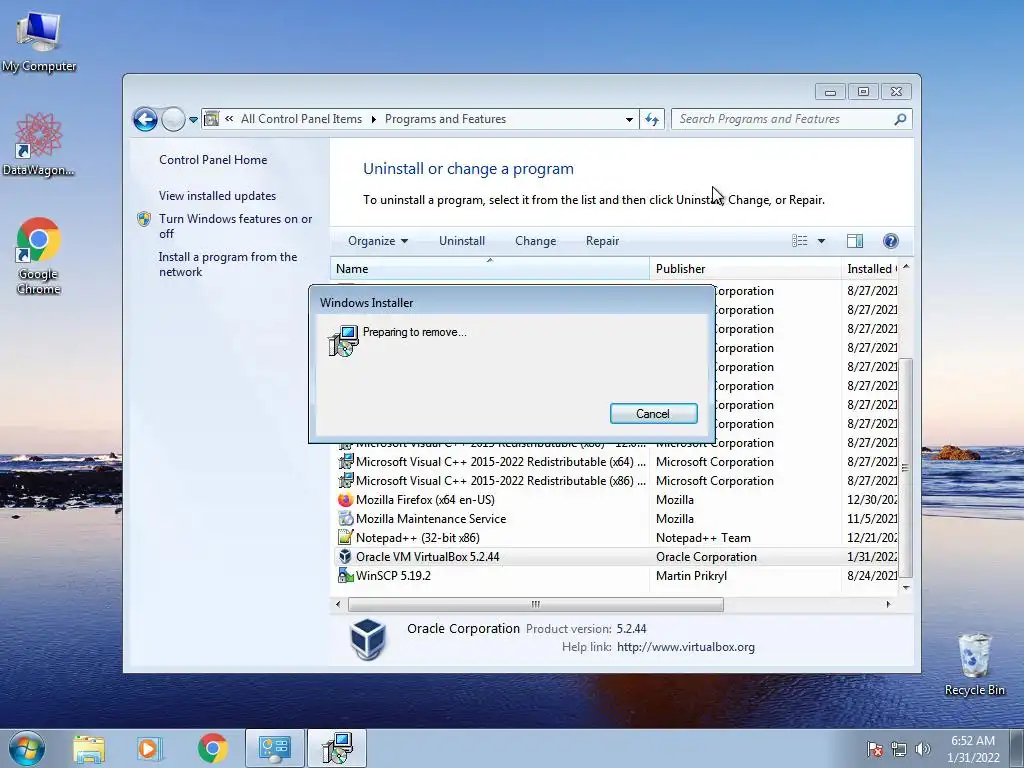The height and width of the screenshot is (768, 1024).
Task: Click the Back navigation arrow
Action: [x=145, y=119]
